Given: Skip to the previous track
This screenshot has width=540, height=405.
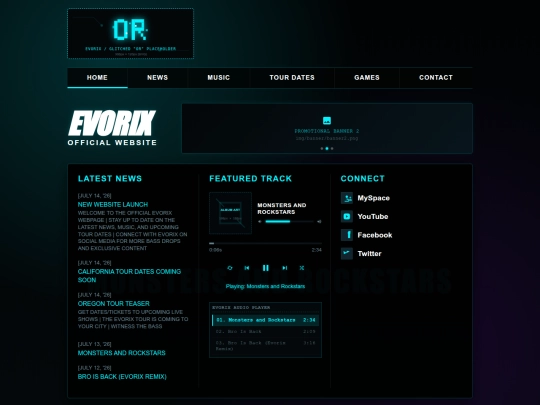Looking at the screenshot, I should click(x=247, y=268).
